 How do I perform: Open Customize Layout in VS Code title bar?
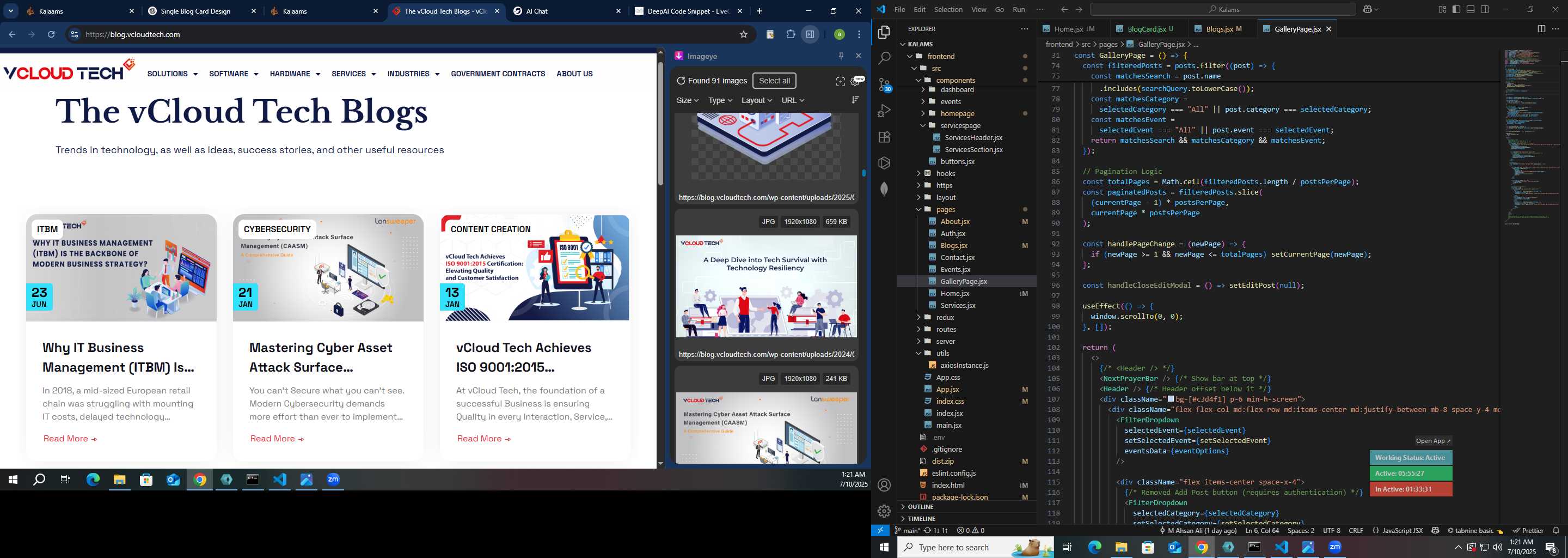[x=1442, y=9]
